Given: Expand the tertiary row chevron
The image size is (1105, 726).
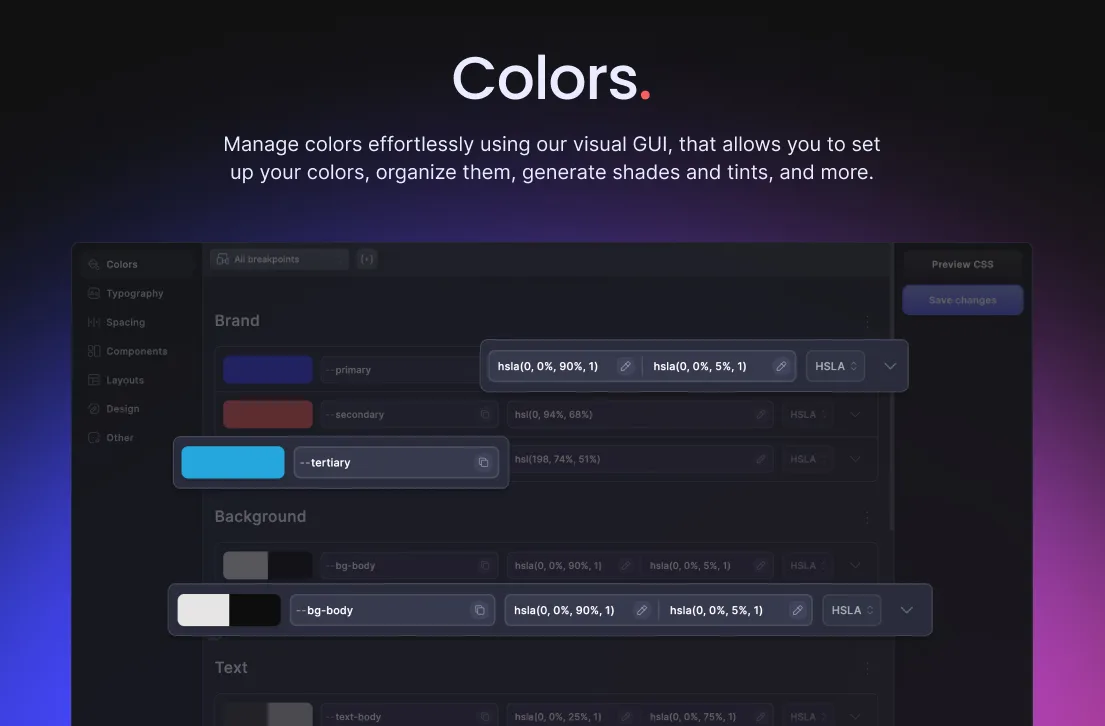Looking at the screenshot, I should [x=855, y=459].
